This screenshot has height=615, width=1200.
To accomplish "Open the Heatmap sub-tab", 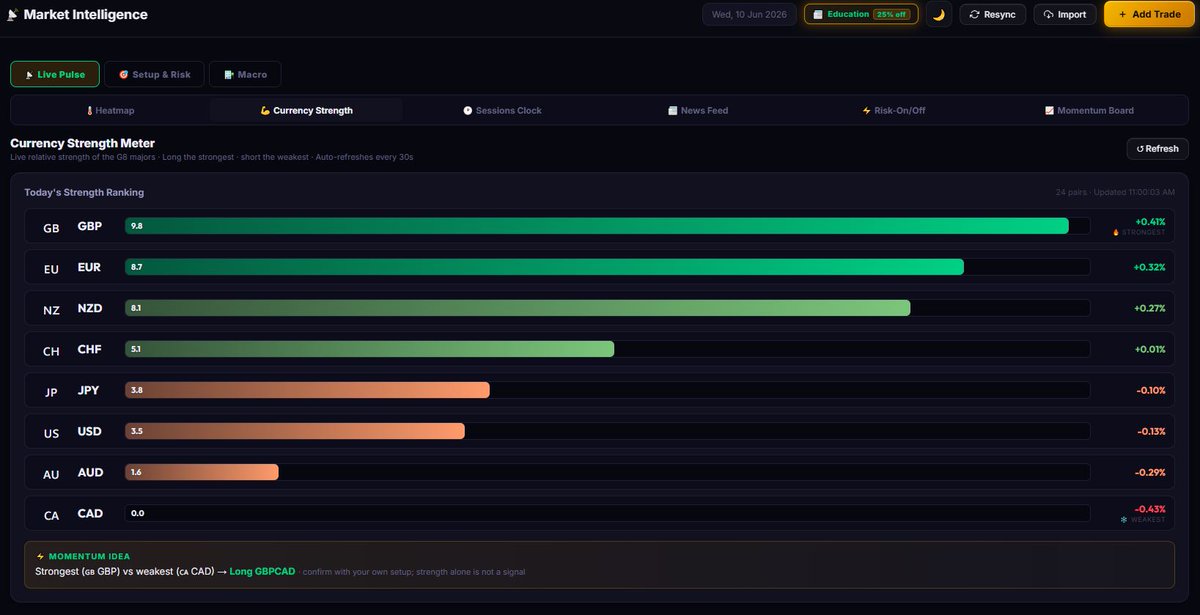I will [110, 110].
